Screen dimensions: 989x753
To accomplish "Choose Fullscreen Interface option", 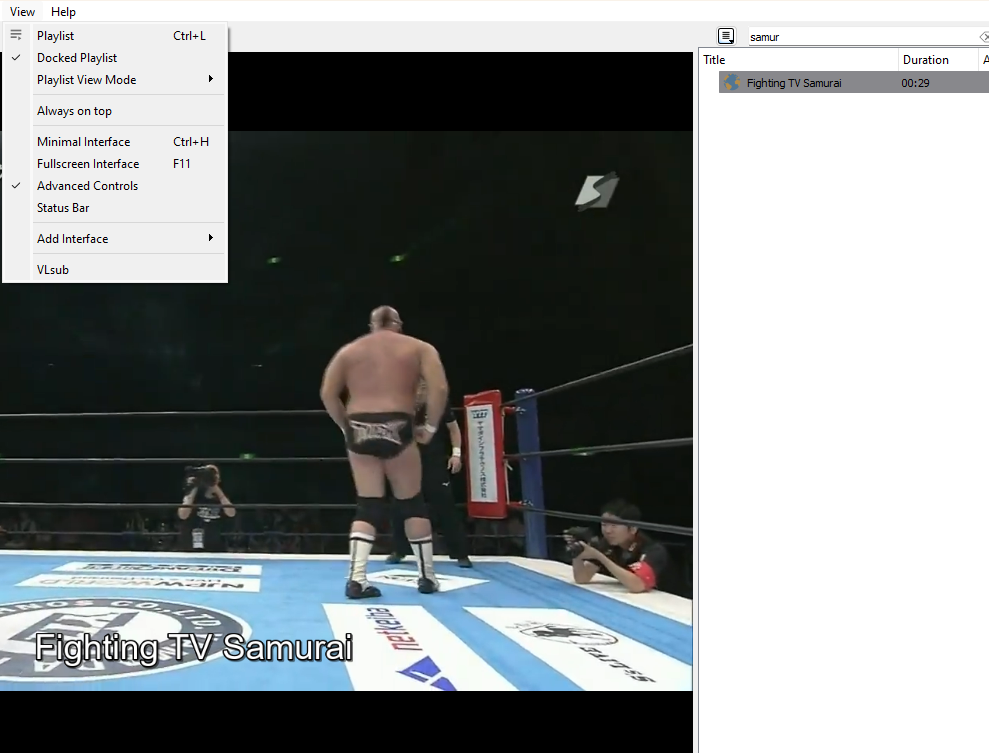I will [115, 164].
